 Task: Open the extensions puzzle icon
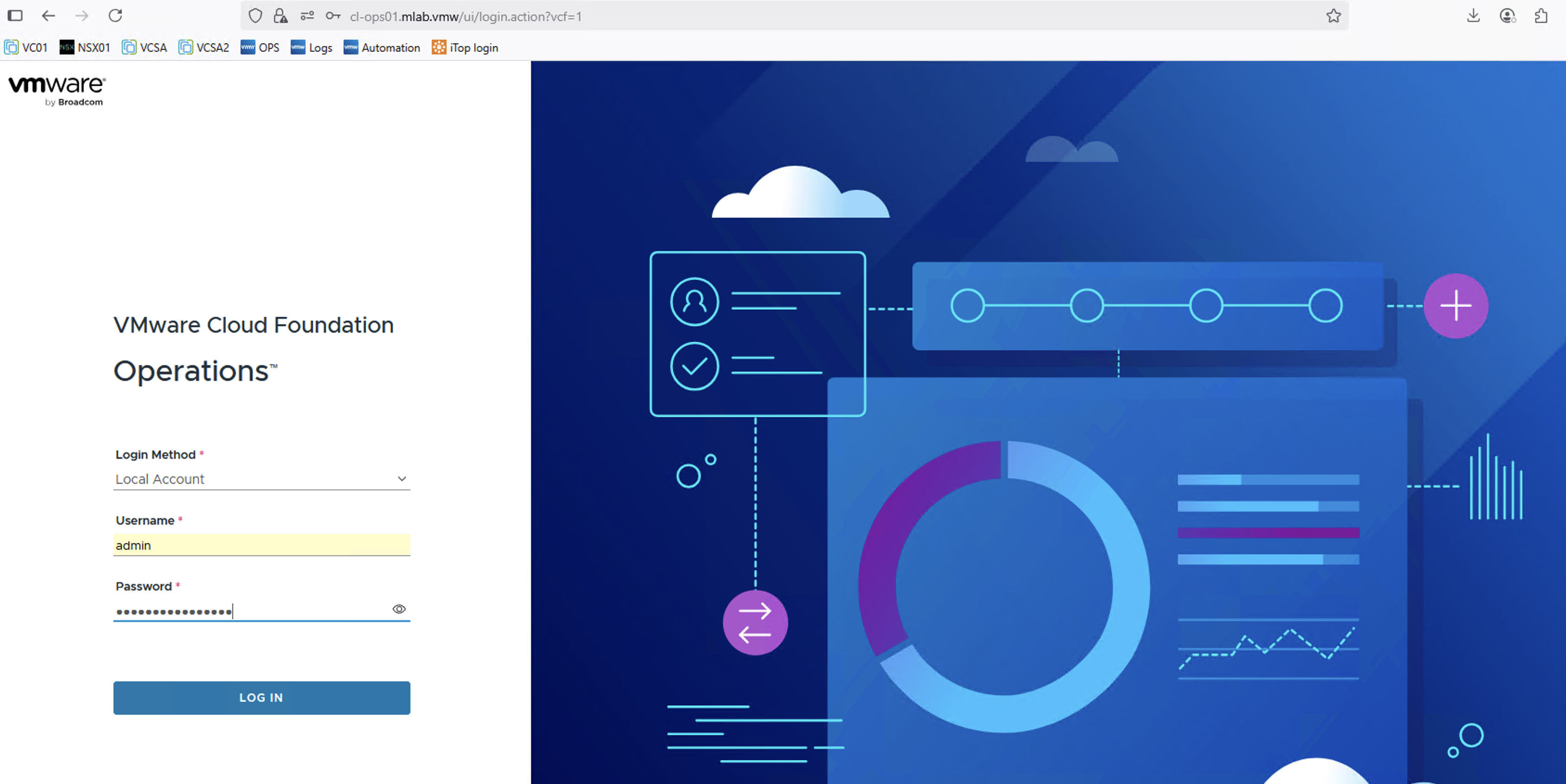pos(1540,16)
